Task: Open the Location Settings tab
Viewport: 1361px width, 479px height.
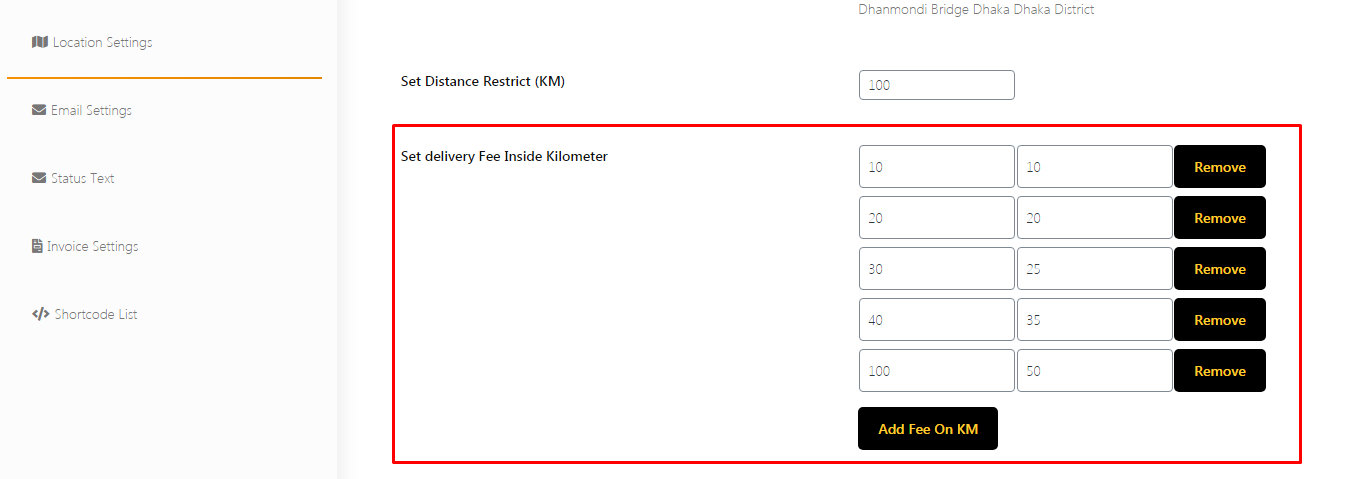Action: pyautogui.click(x=102, y=42)
